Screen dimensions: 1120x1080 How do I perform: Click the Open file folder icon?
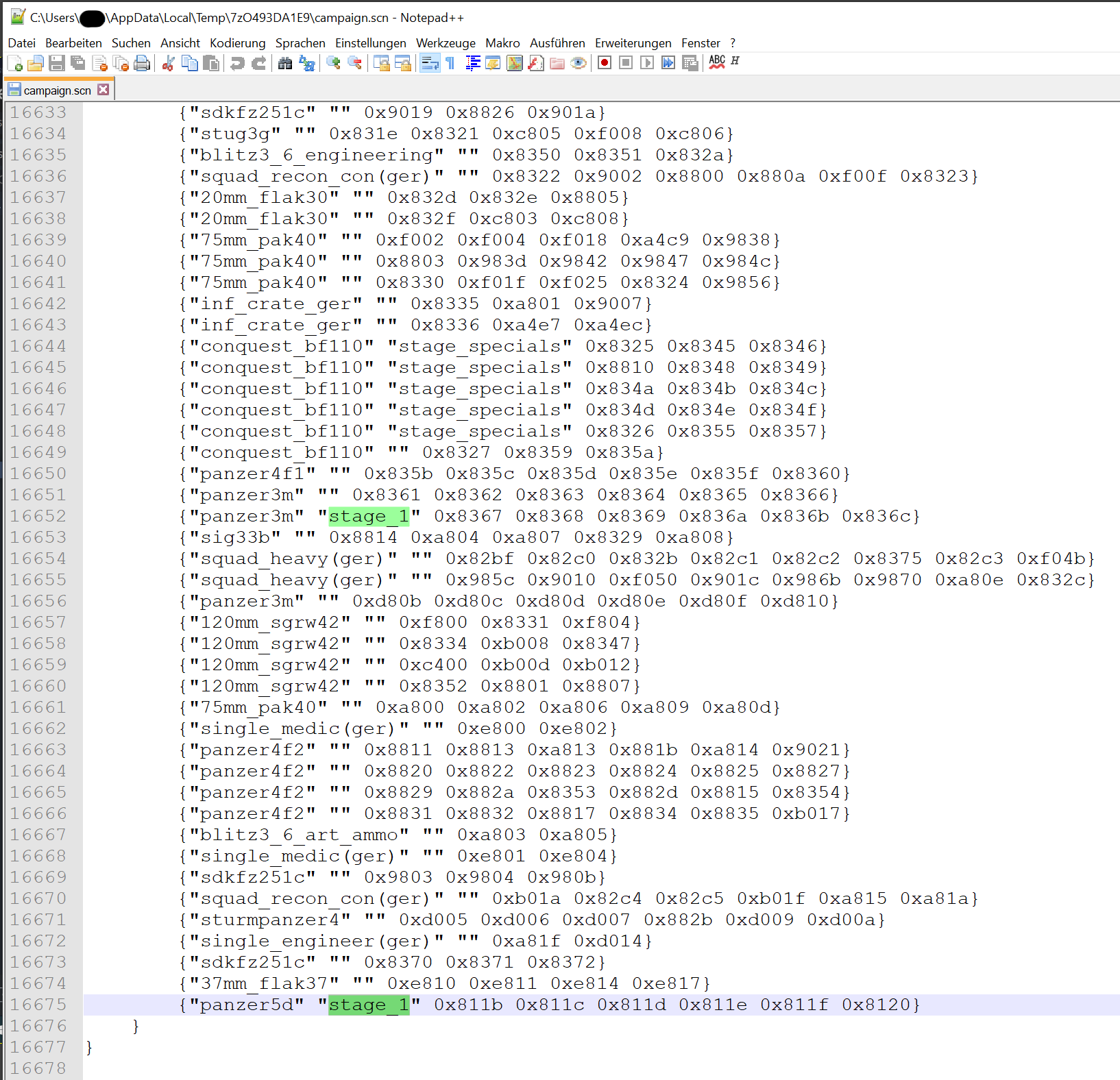click(36, 64)
